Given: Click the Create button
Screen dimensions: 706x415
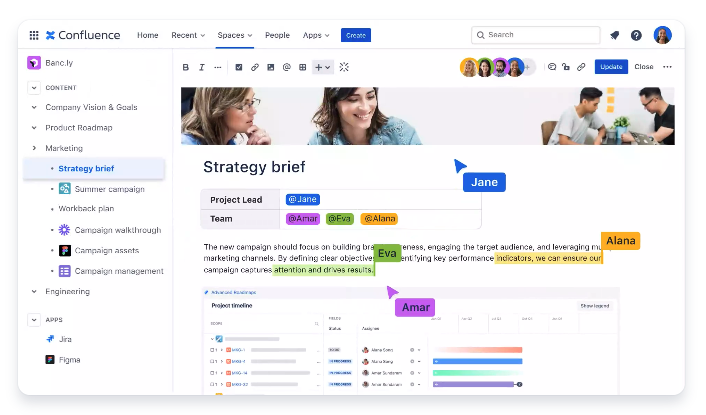Looking at the screenshot, I should coord(356,35).
